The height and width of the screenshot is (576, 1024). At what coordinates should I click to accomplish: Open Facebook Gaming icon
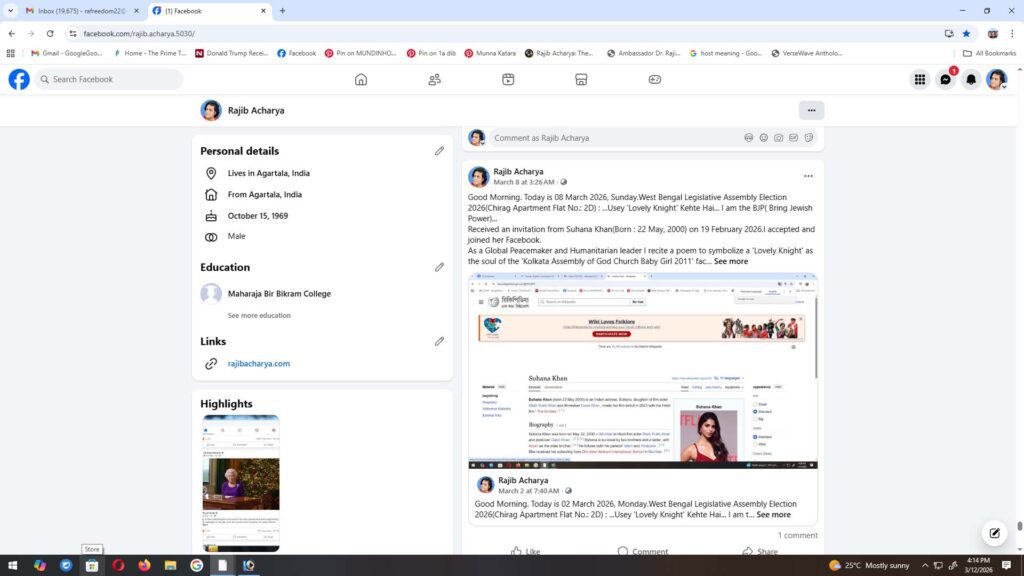tap(654, 80)
